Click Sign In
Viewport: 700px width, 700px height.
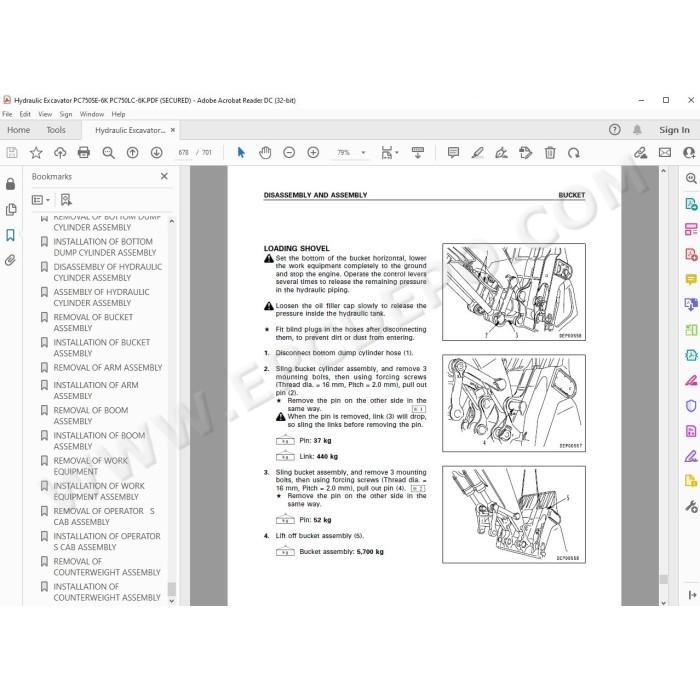(x=674, y=130)
